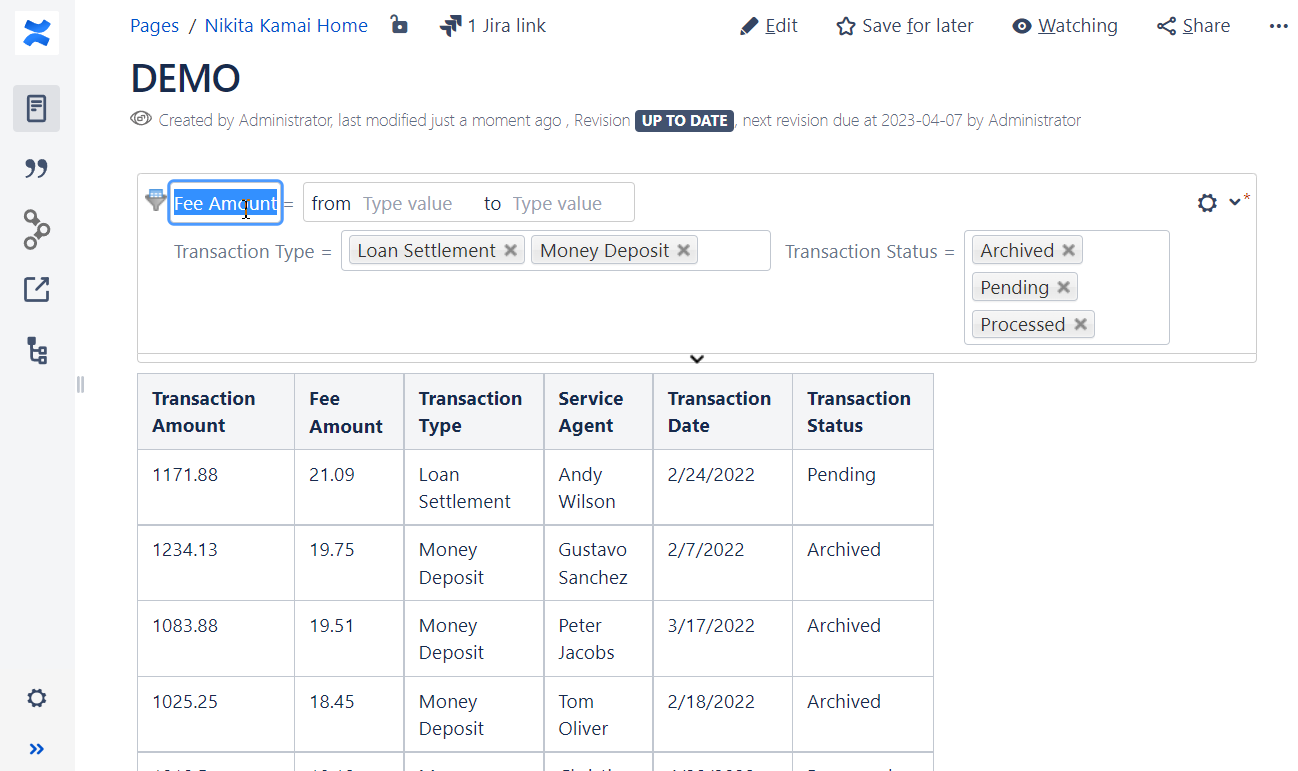Click the Confluence logo icon
This screenshot has height=771, width=1298.
(x=37, y=33)
